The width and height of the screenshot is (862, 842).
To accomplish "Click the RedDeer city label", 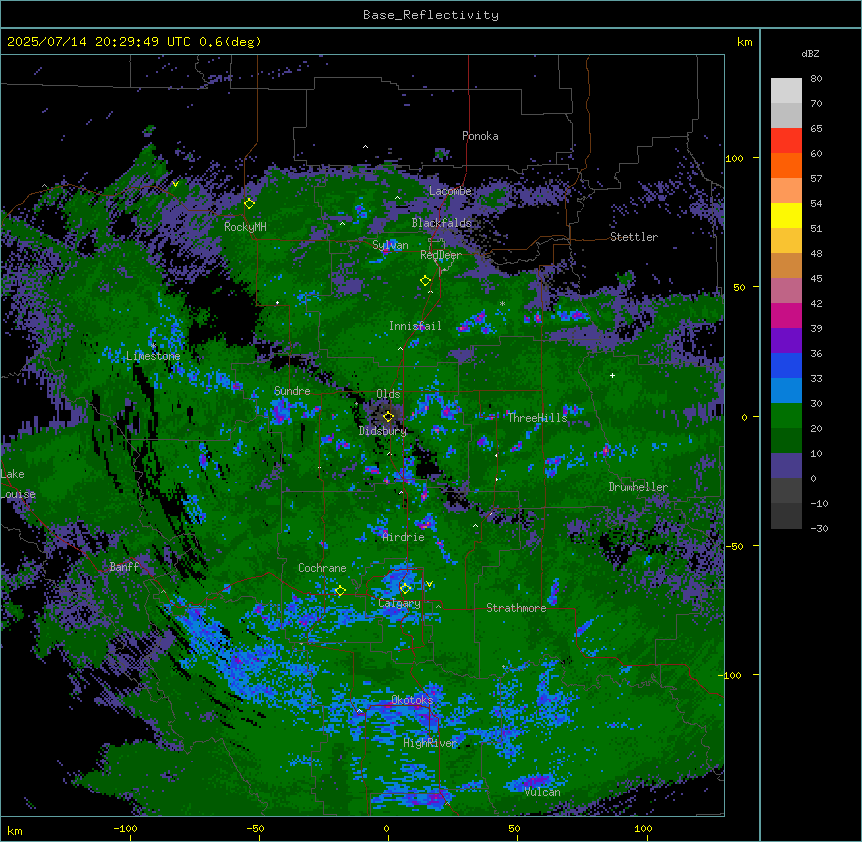I will [x=441, y=255].
